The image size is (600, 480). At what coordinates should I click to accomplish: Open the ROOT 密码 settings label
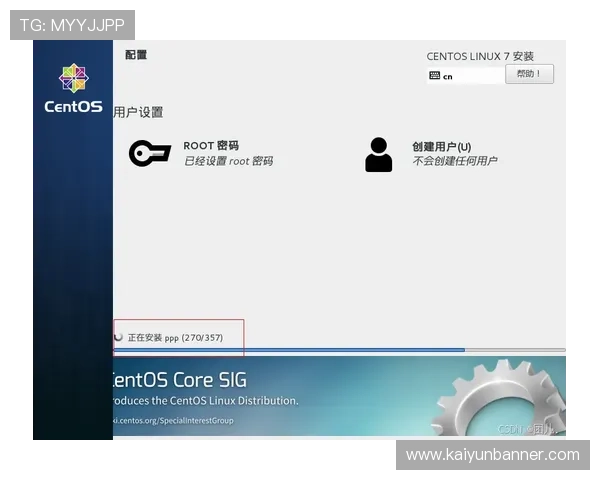(x=211, y=146)
